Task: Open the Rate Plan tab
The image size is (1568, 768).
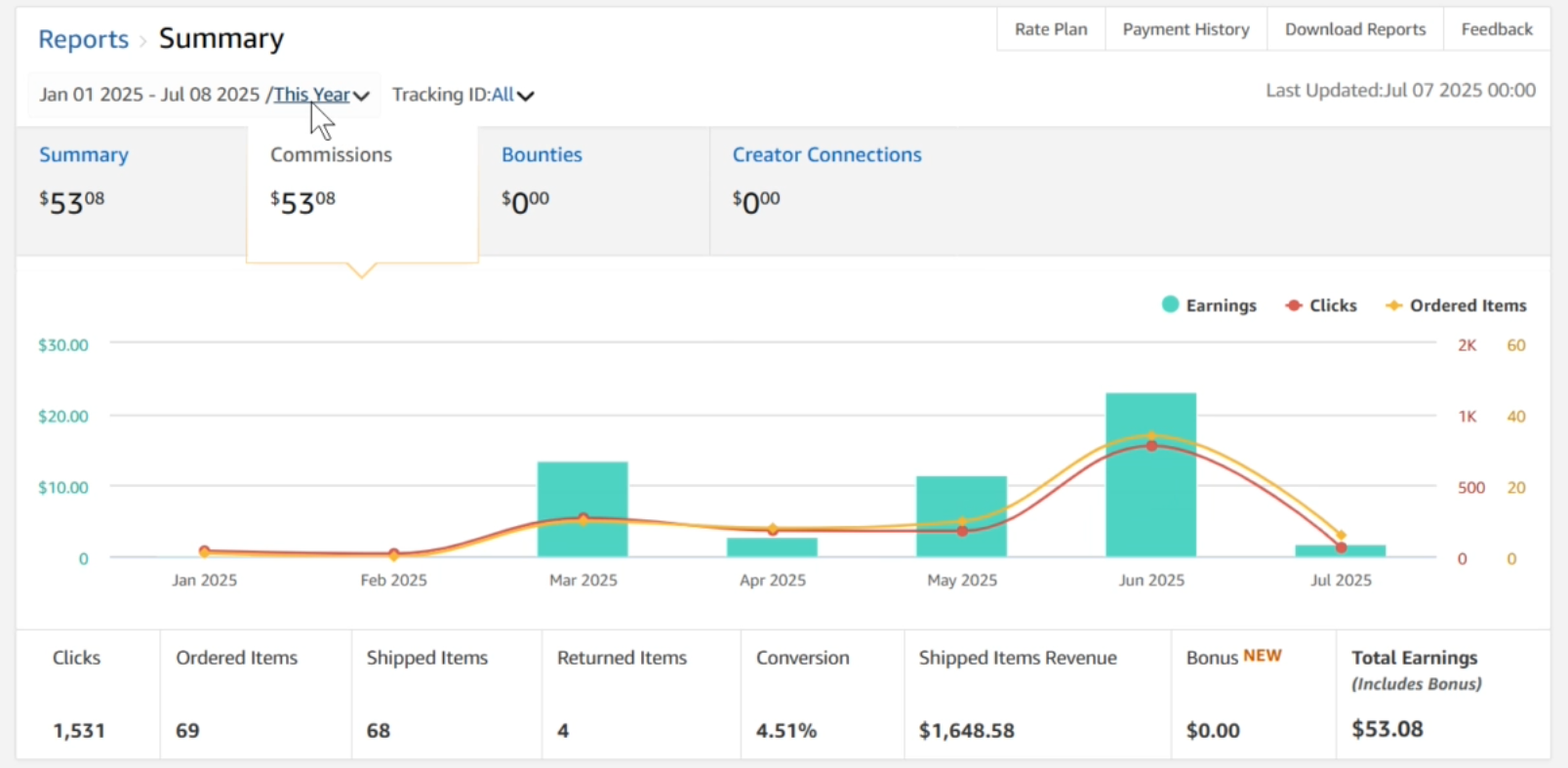Action: tap(1051, 29)
